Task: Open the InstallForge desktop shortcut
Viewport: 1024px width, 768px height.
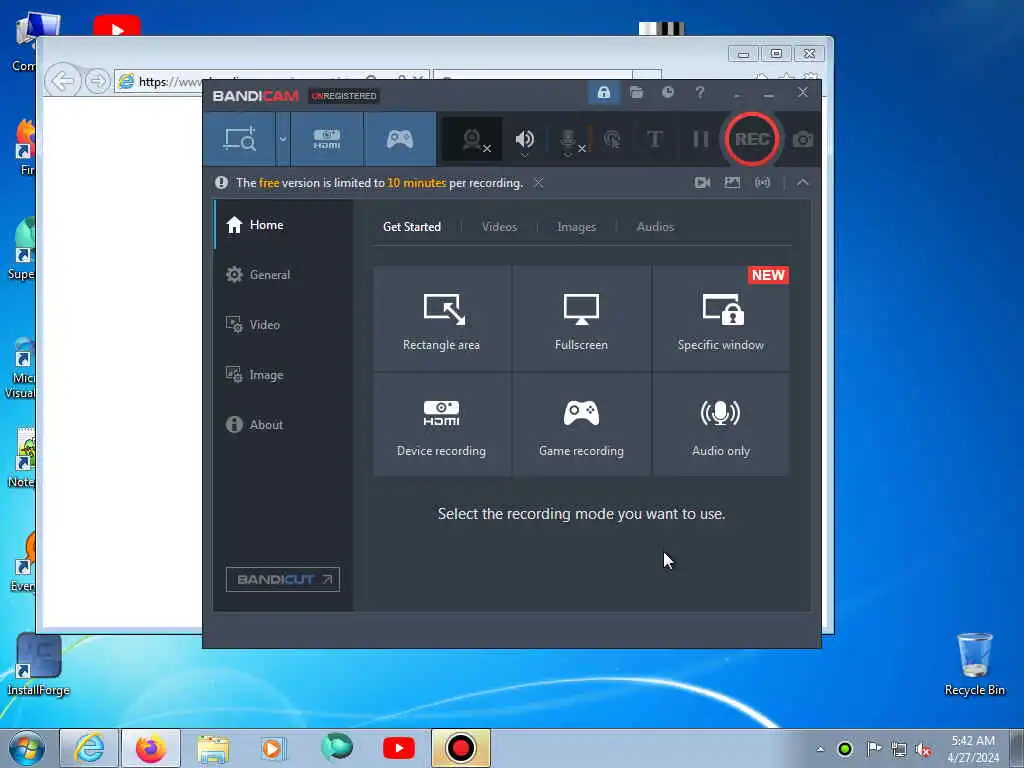Action: pyautogui.click(x=39, y=664)
